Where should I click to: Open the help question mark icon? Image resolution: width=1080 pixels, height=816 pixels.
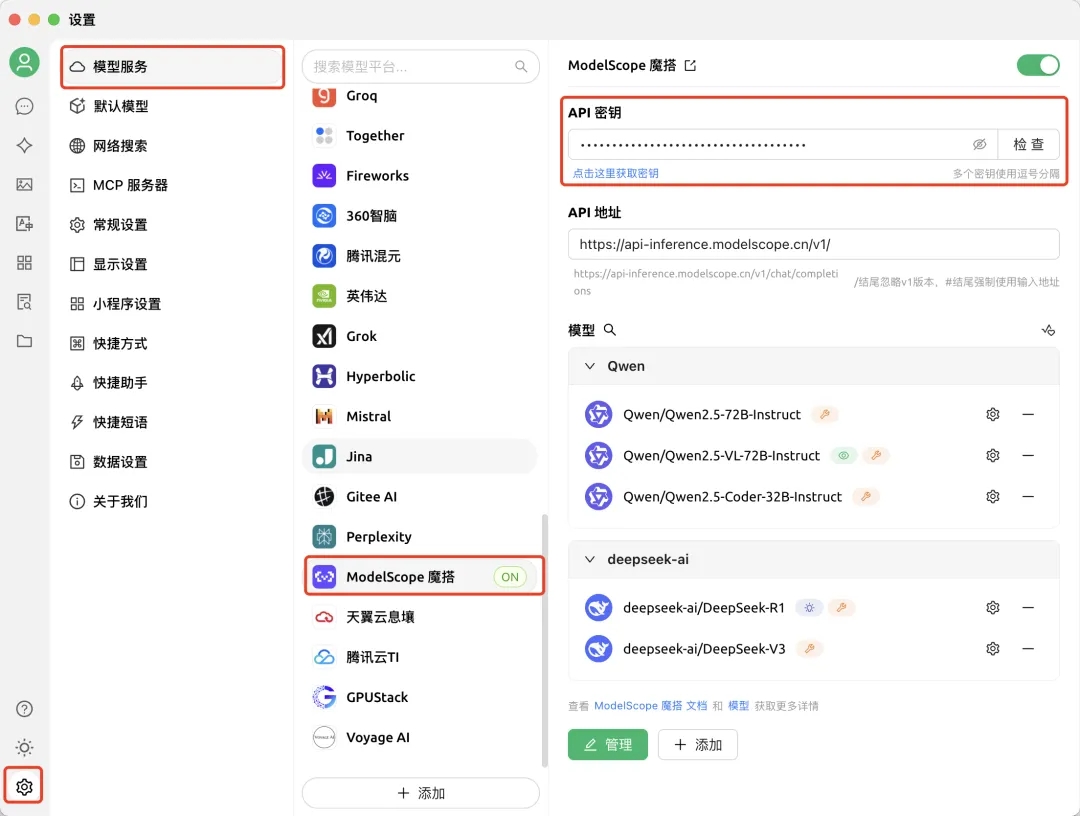[24, 709]
